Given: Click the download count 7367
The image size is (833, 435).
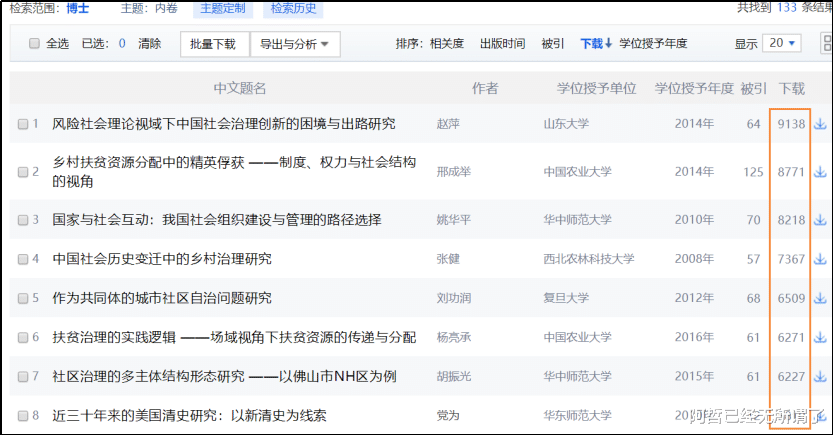Looking at the screenshot, I should click(792, 259).
